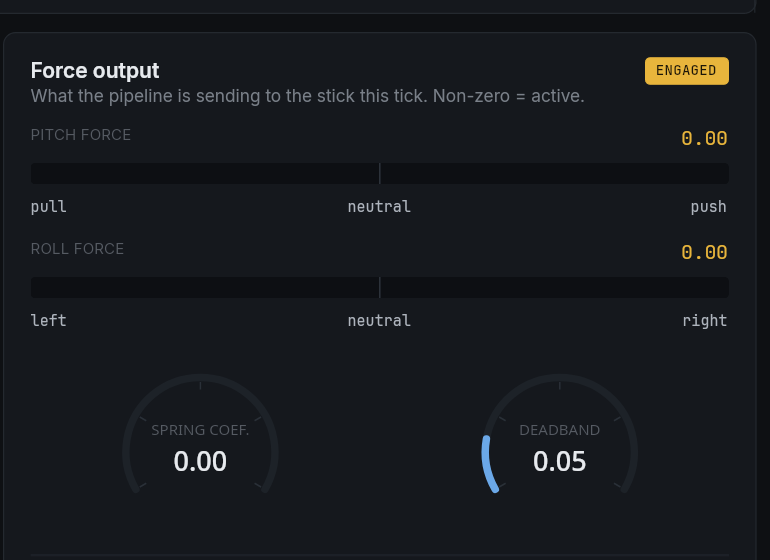Click the Deadband value 0.05

(559, 462)
